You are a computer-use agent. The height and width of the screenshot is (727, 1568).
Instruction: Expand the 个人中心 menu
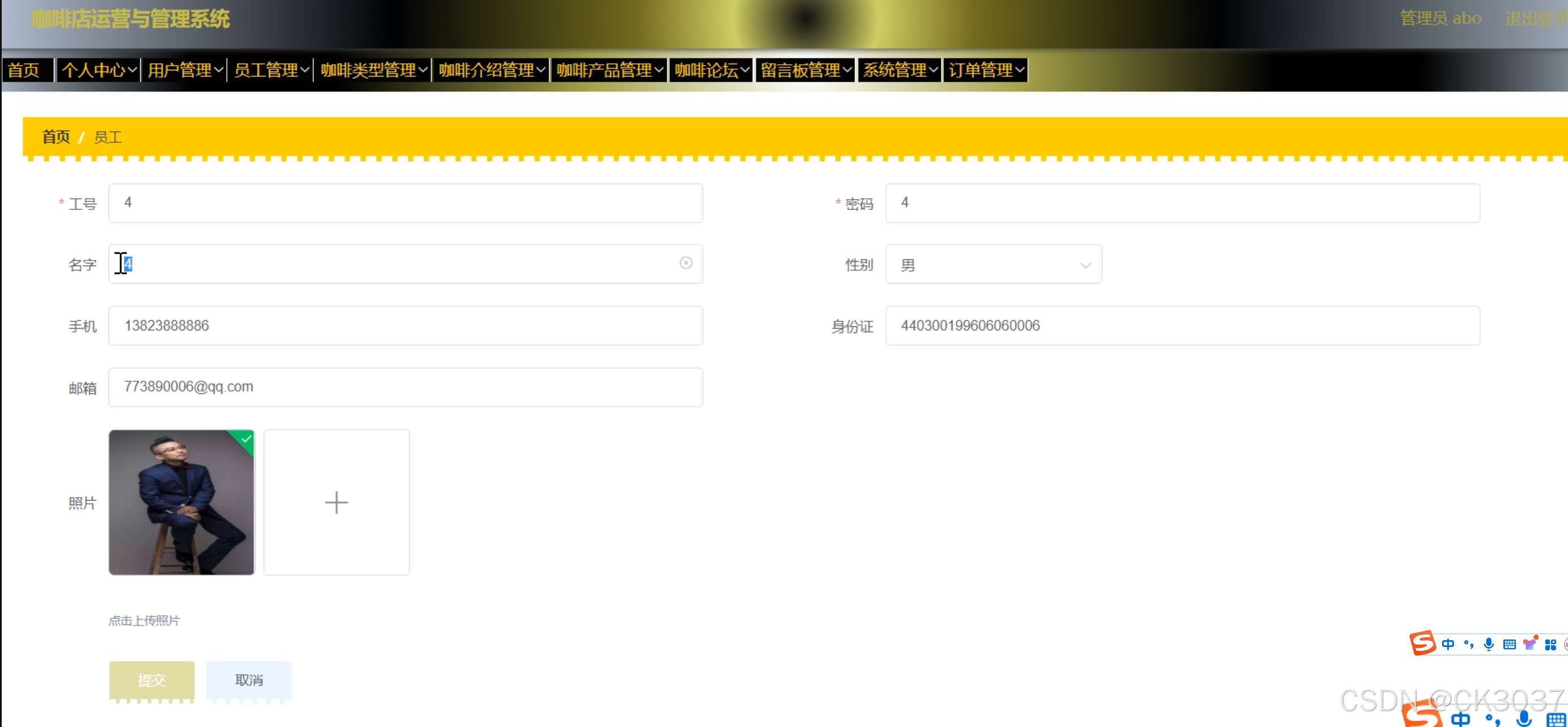pos(98,70)
